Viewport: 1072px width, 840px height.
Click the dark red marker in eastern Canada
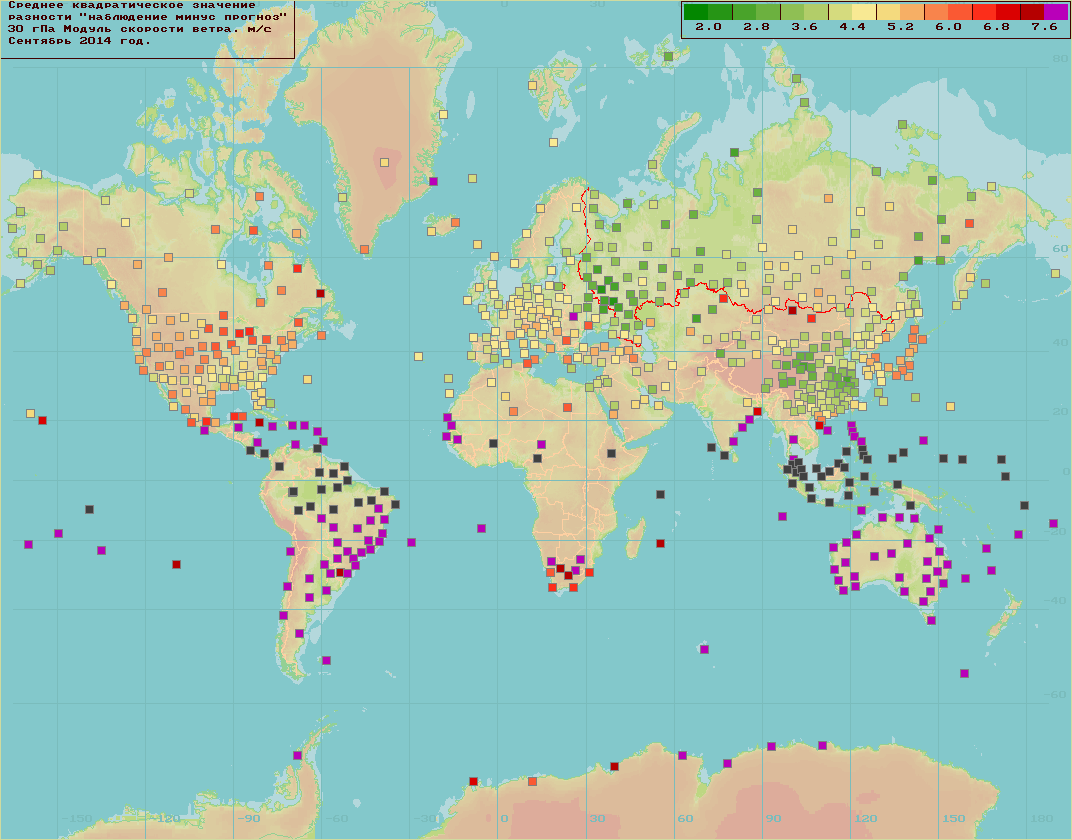tap(321, 293)
